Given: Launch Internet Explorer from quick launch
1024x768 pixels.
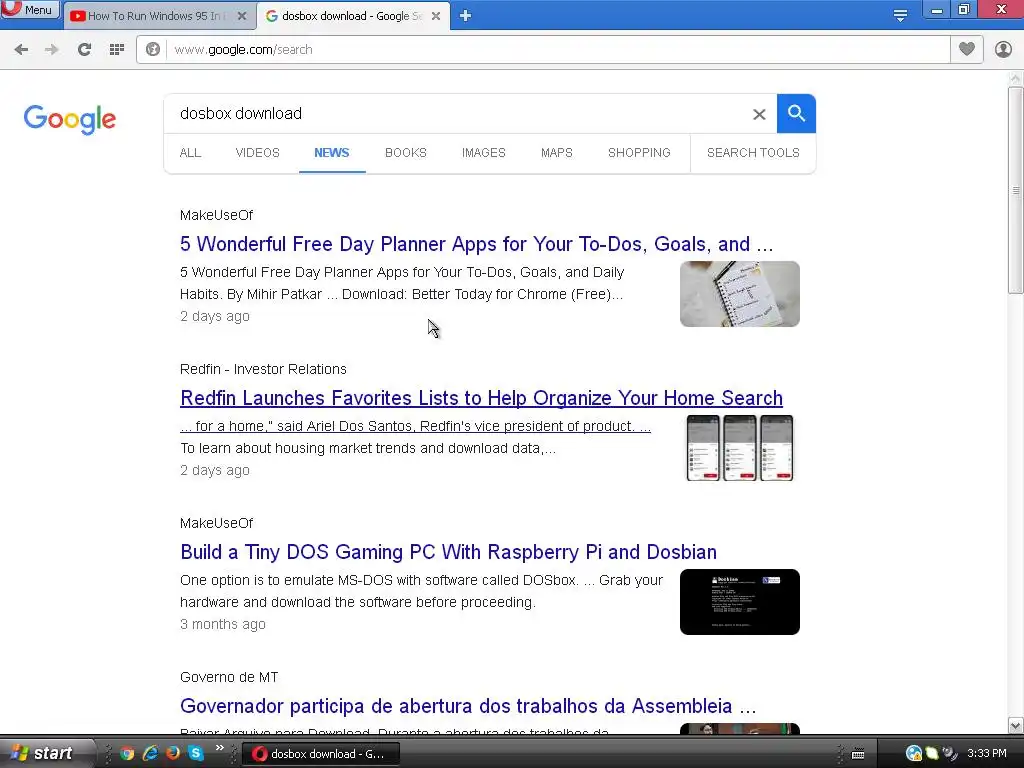Looking at the screenshot, I should pyautogui.click(x=150, y=753).
